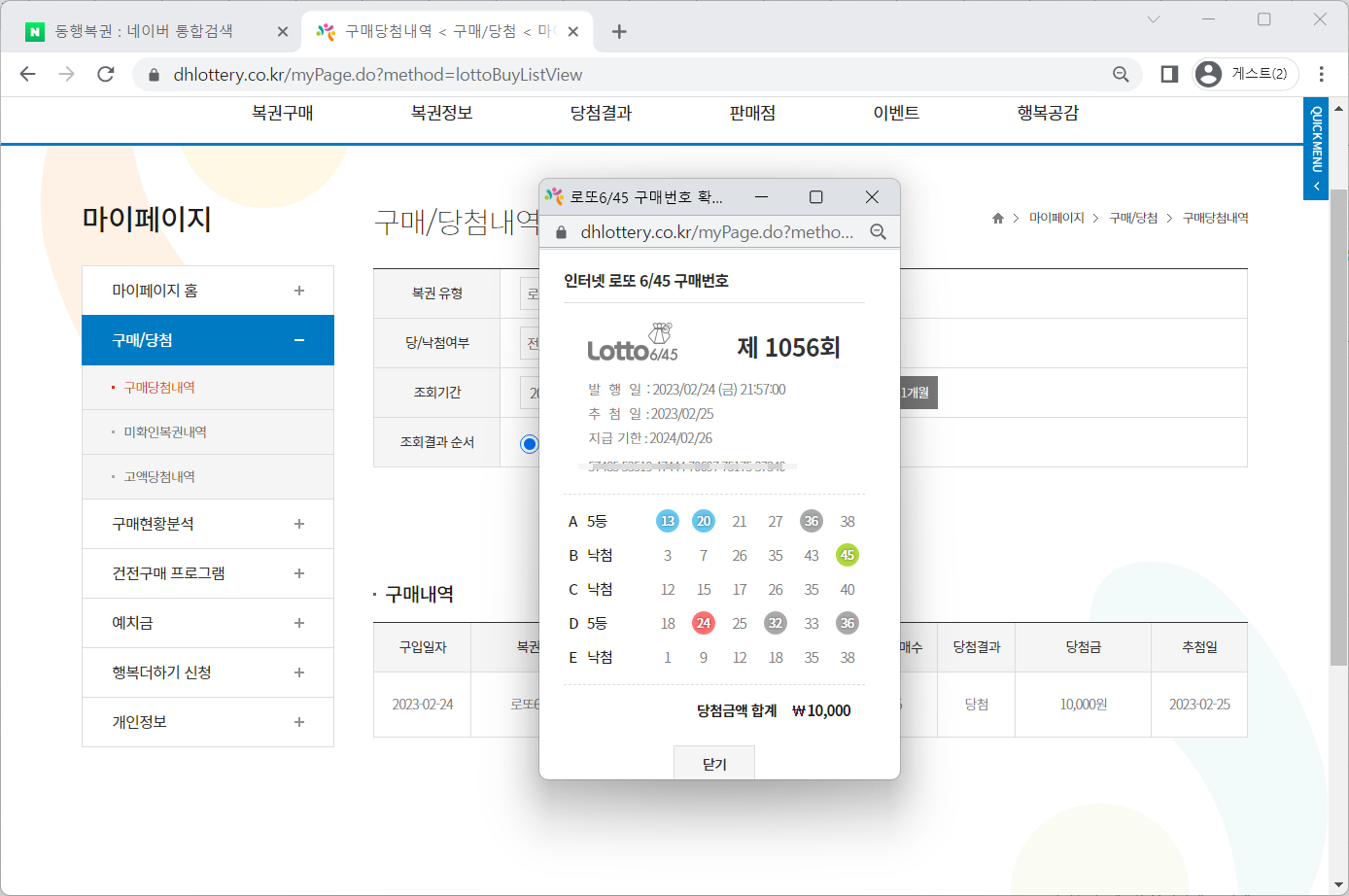The height and width of the screenshot is (896, 1349).
Task: Close the 동행복권 Naver search tab
Action: click(x=283, y=31)
